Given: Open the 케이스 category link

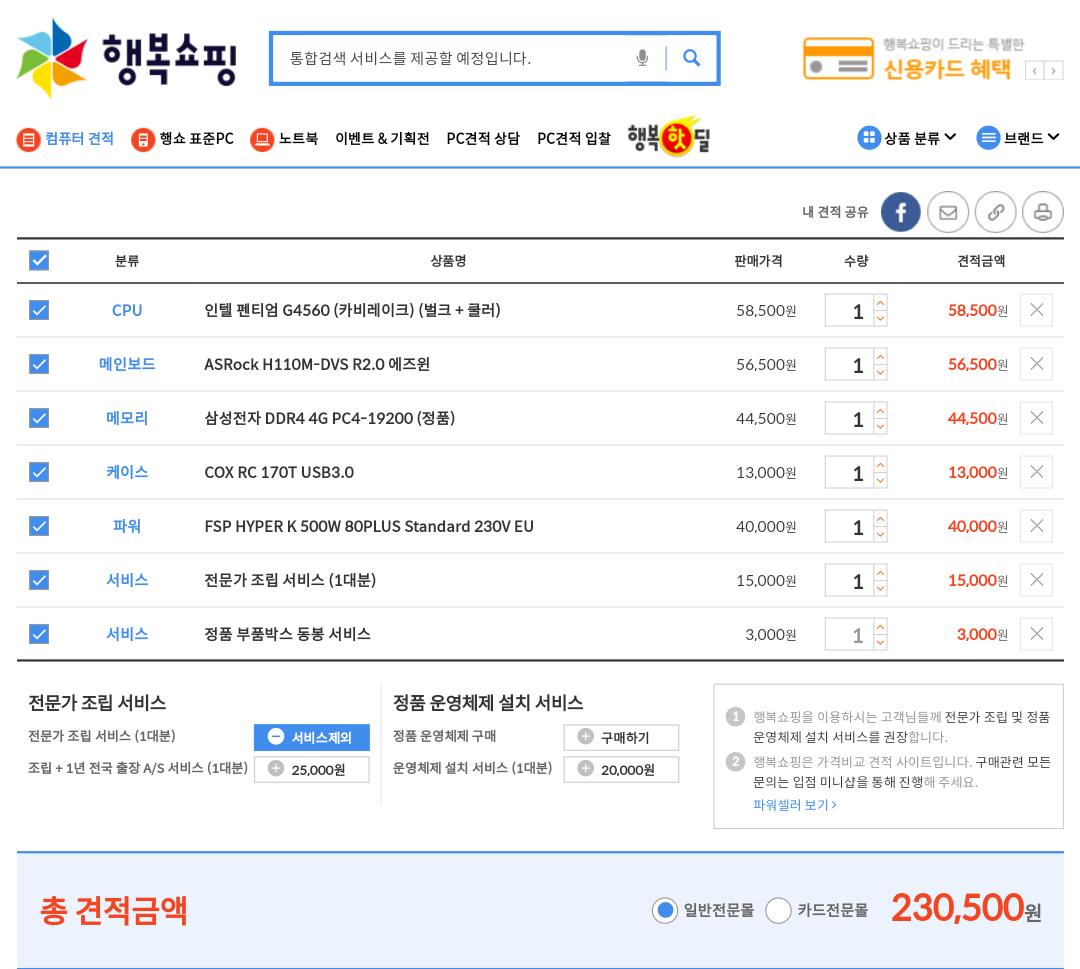Looking at the screenshot, I should [x=127, y=472].
